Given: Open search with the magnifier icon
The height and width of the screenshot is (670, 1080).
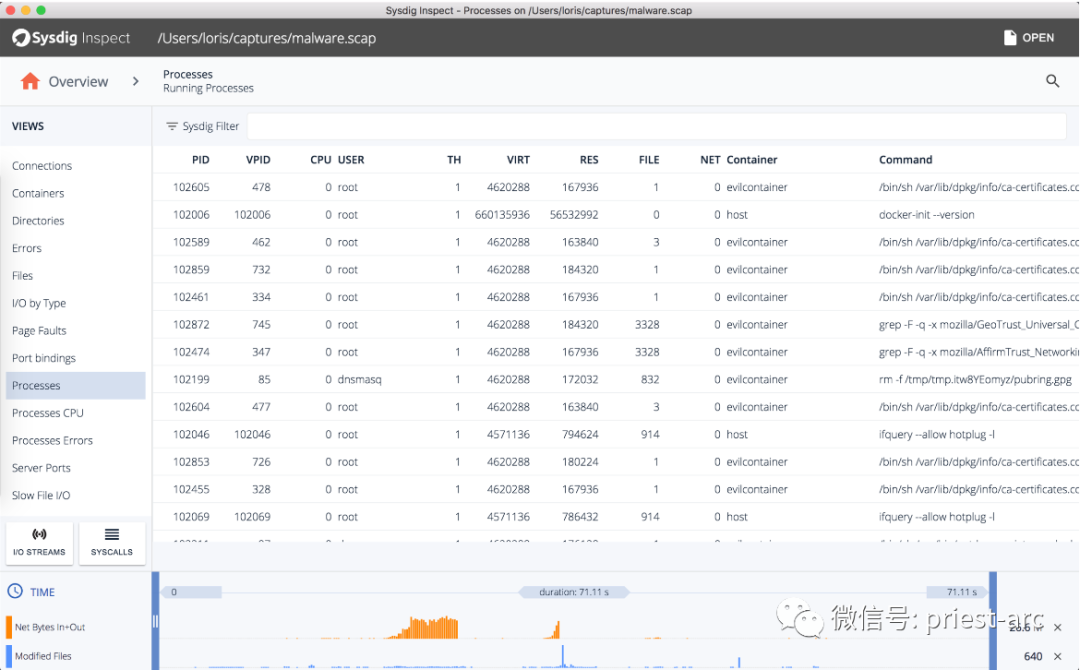Looking at the screenshot, I should pyautogui.click(x=1052, y=81).
